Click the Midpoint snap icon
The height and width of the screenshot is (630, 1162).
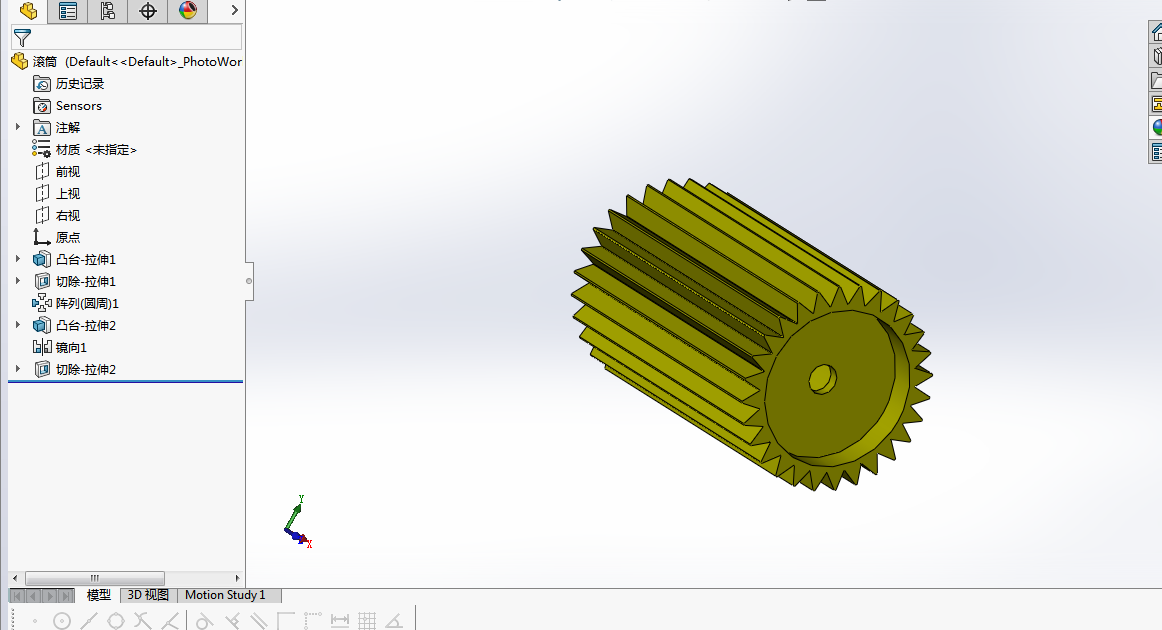tap(89, 621)
